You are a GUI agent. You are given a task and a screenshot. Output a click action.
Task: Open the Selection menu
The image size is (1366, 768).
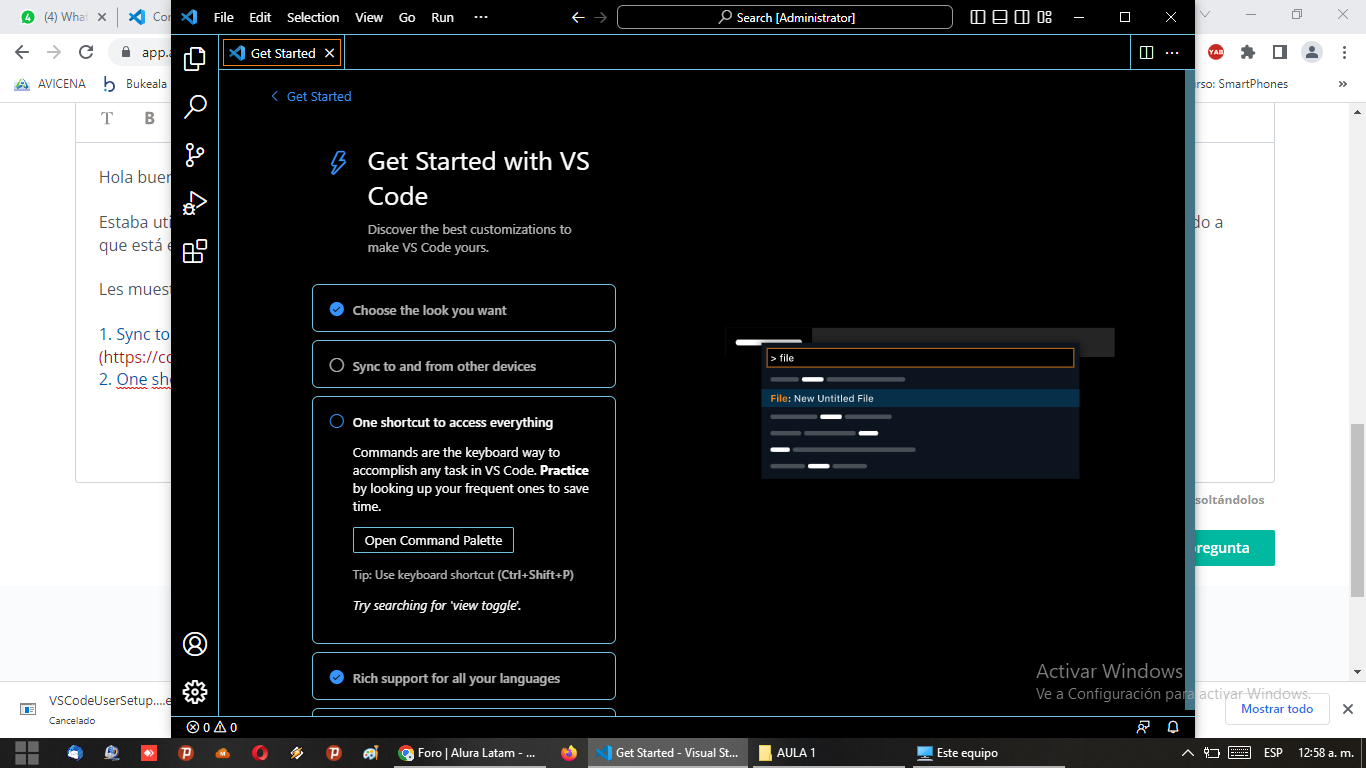(x=313, y=17)
